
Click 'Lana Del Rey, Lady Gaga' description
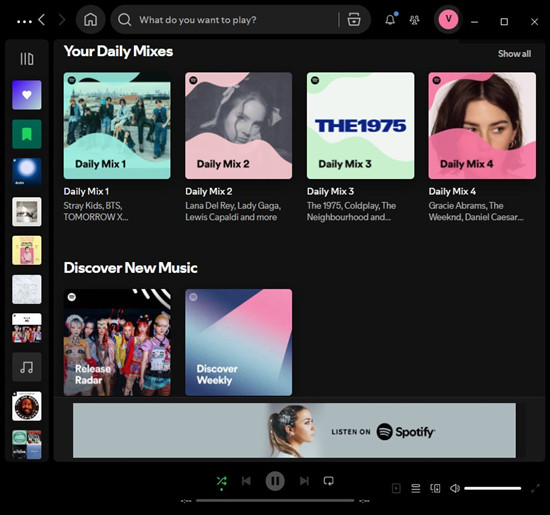[x=233, y=211]
